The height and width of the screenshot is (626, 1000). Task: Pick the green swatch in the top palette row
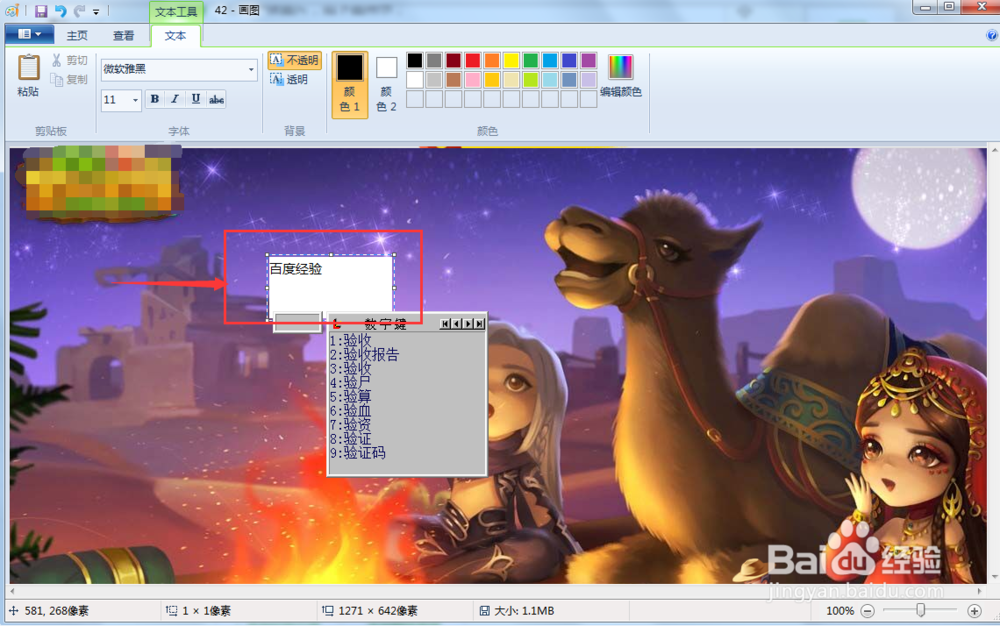click(531, 61)
